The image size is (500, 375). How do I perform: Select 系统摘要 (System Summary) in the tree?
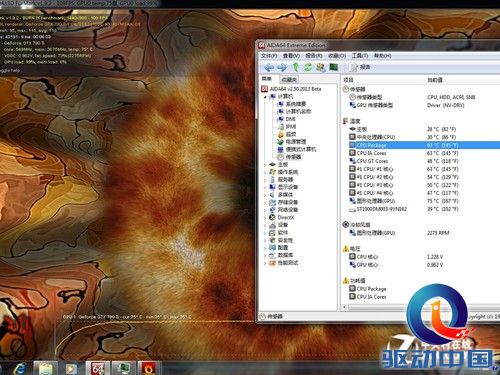pos(295,104)
